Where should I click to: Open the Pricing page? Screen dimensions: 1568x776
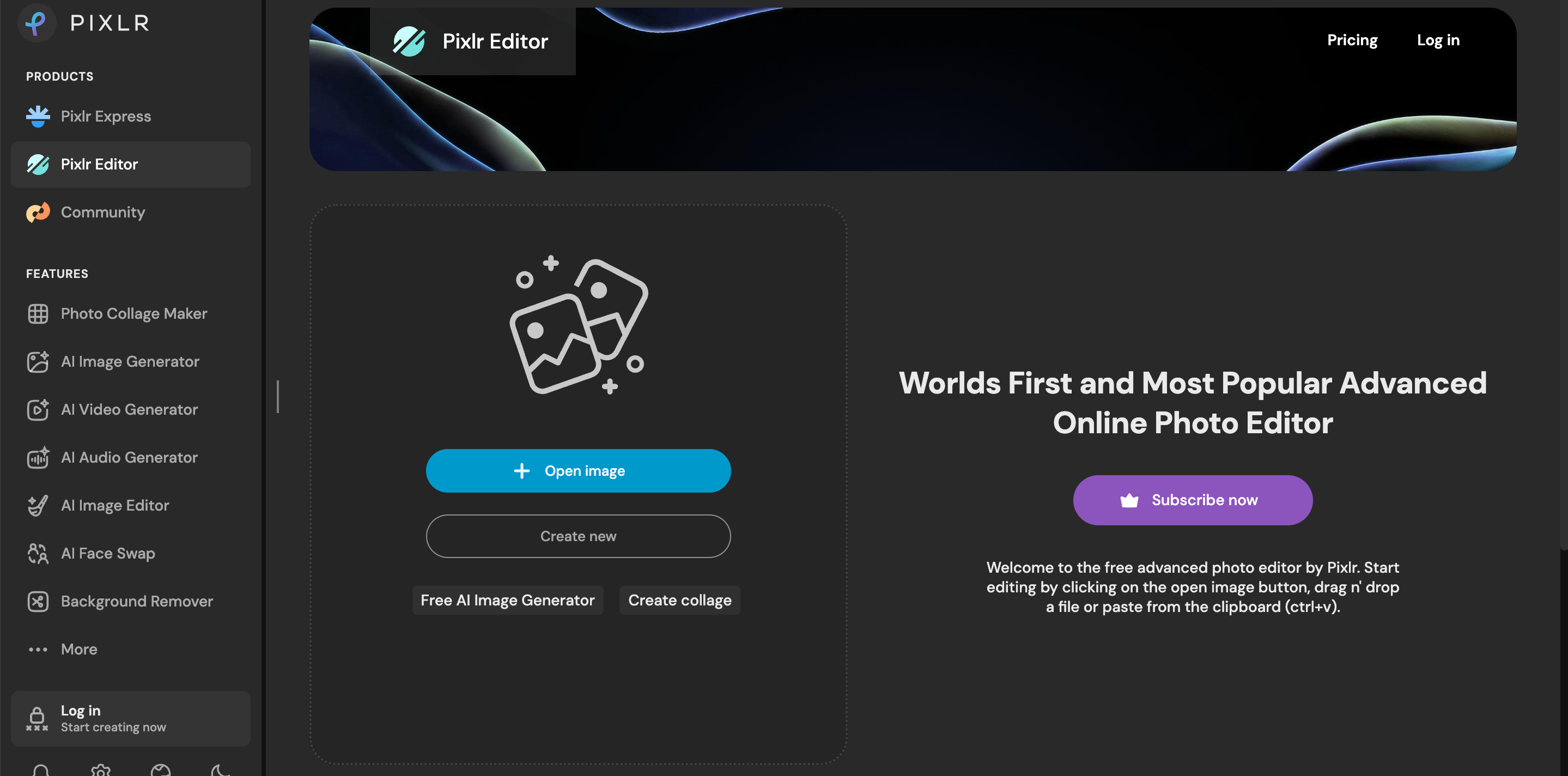click(1352, 40)
